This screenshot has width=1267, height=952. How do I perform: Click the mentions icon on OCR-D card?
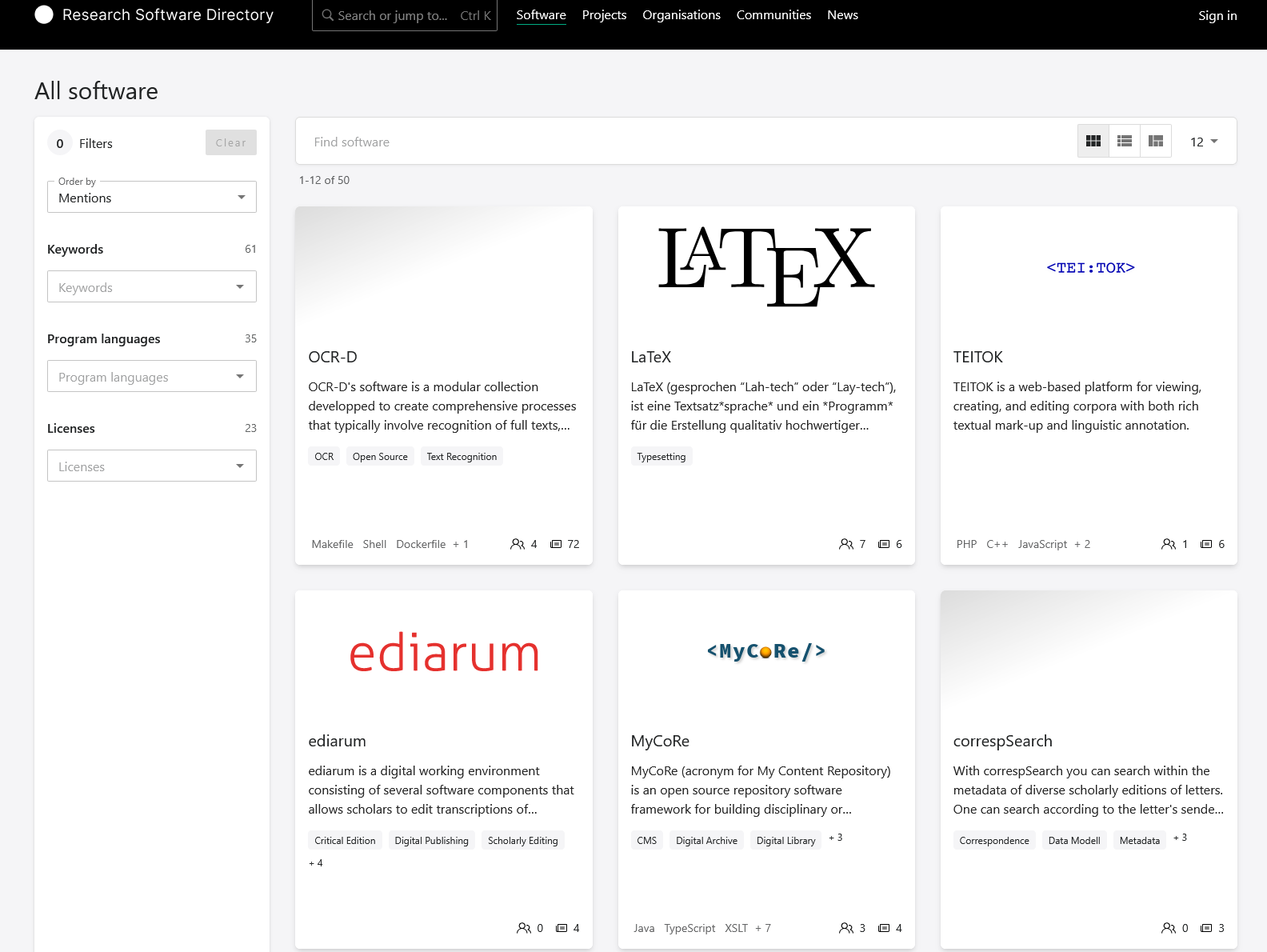(556, 544)
